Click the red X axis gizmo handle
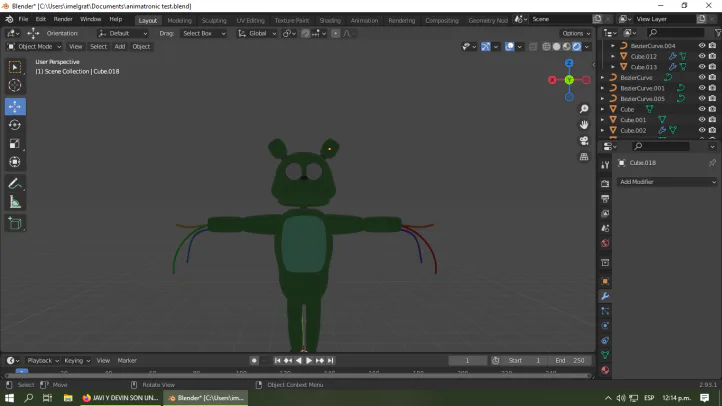The height and width of the screenshot is (406, 722). pos(552,80)
